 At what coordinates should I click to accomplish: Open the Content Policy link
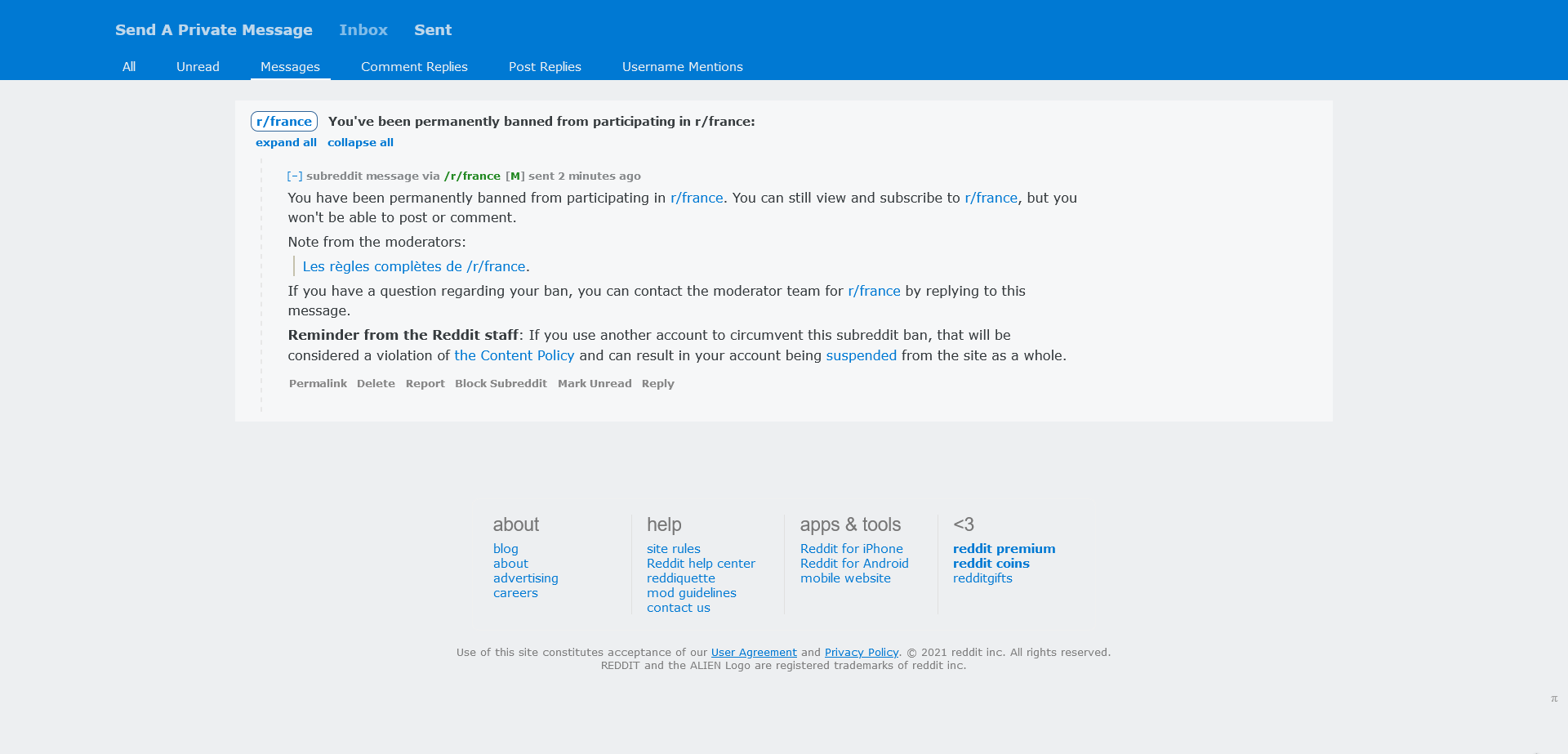[514, 355]
